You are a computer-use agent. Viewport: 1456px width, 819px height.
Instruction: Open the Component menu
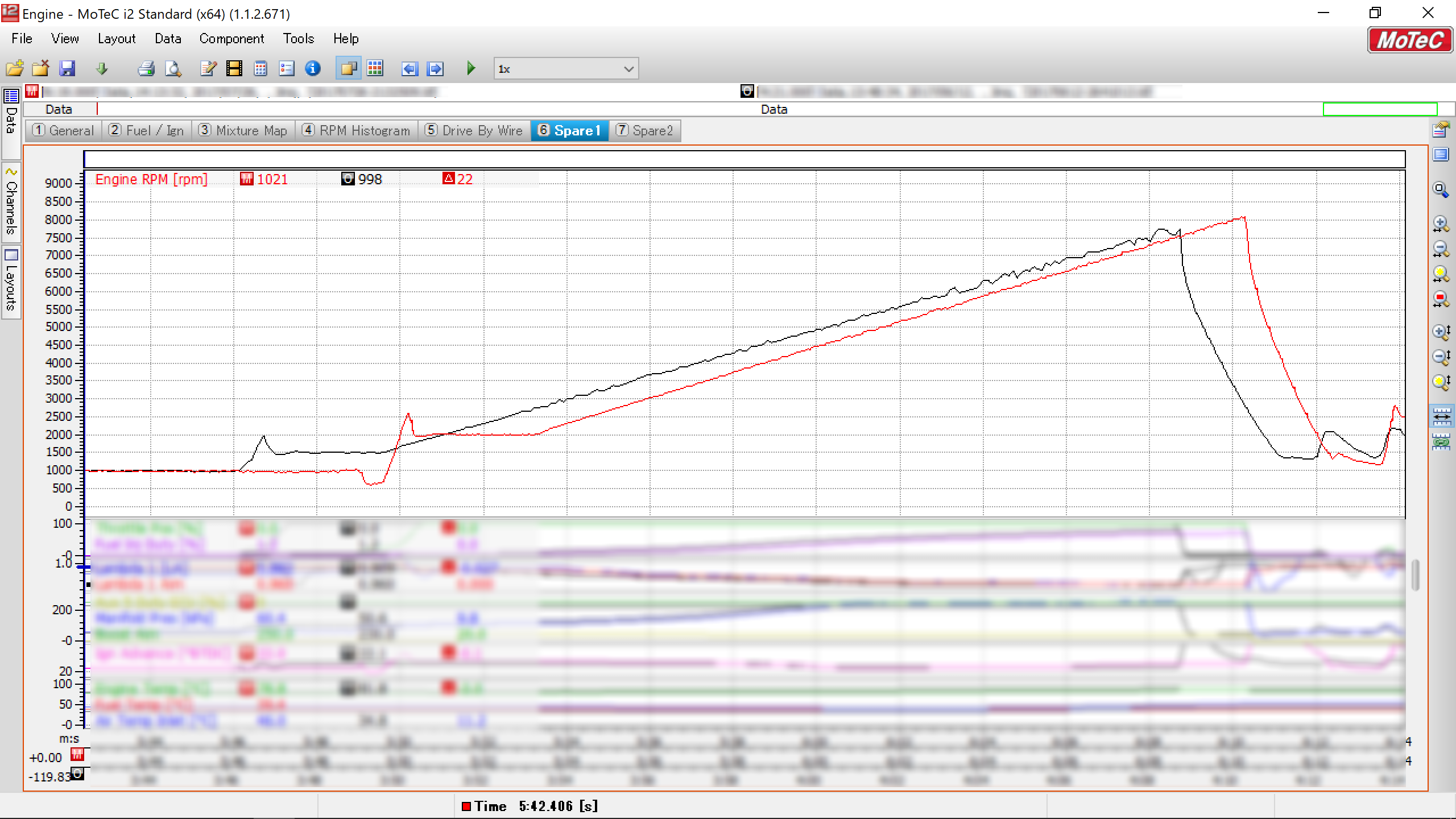[231, 39]
